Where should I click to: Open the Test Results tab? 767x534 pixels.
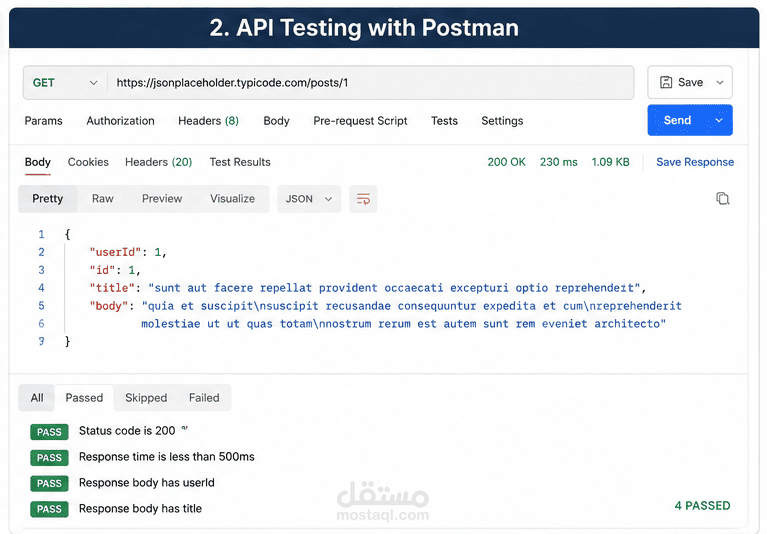click(x=240, y=162)
